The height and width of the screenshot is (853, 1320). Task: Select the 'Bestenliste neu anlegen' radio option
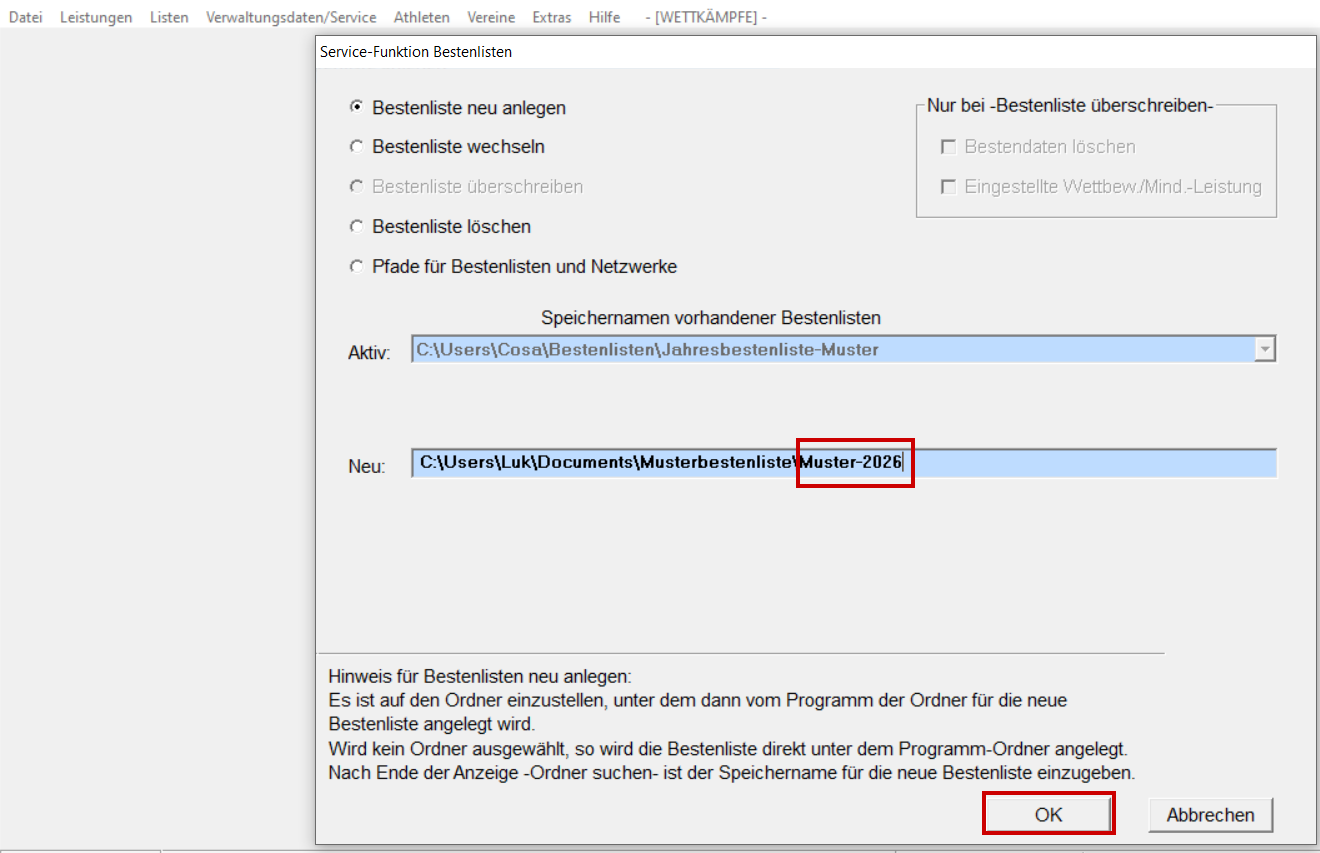click(356, 107)
